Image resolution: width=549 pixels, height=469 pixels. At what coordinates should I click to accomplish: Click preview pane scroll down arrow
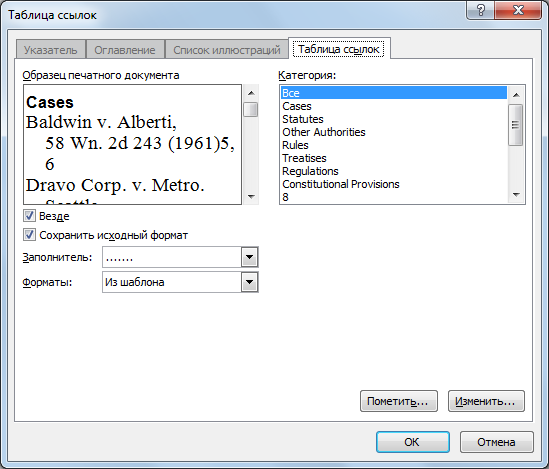pyautogui.click(x=251, y=196)
